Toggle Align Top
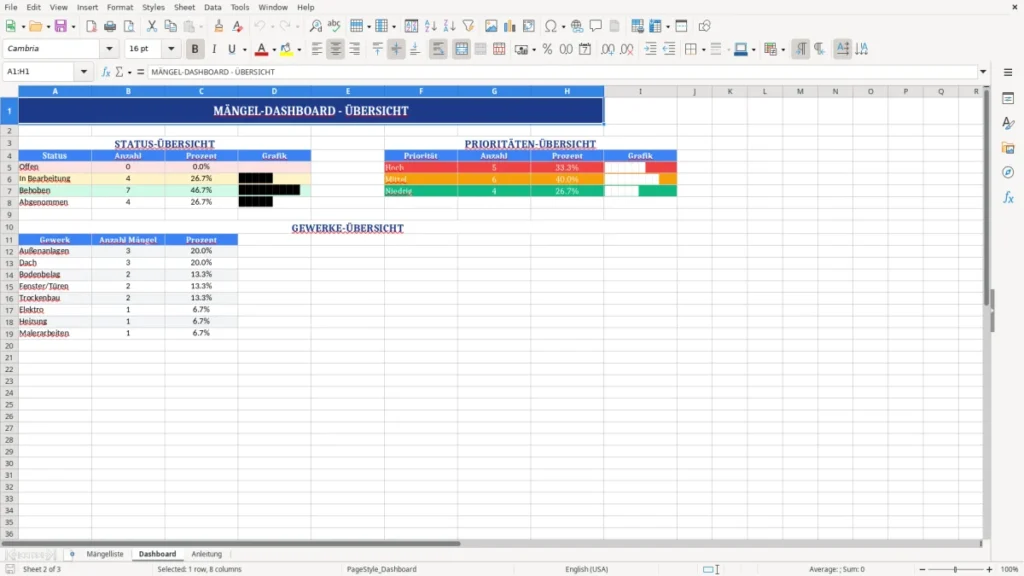 tap(377, 49)
